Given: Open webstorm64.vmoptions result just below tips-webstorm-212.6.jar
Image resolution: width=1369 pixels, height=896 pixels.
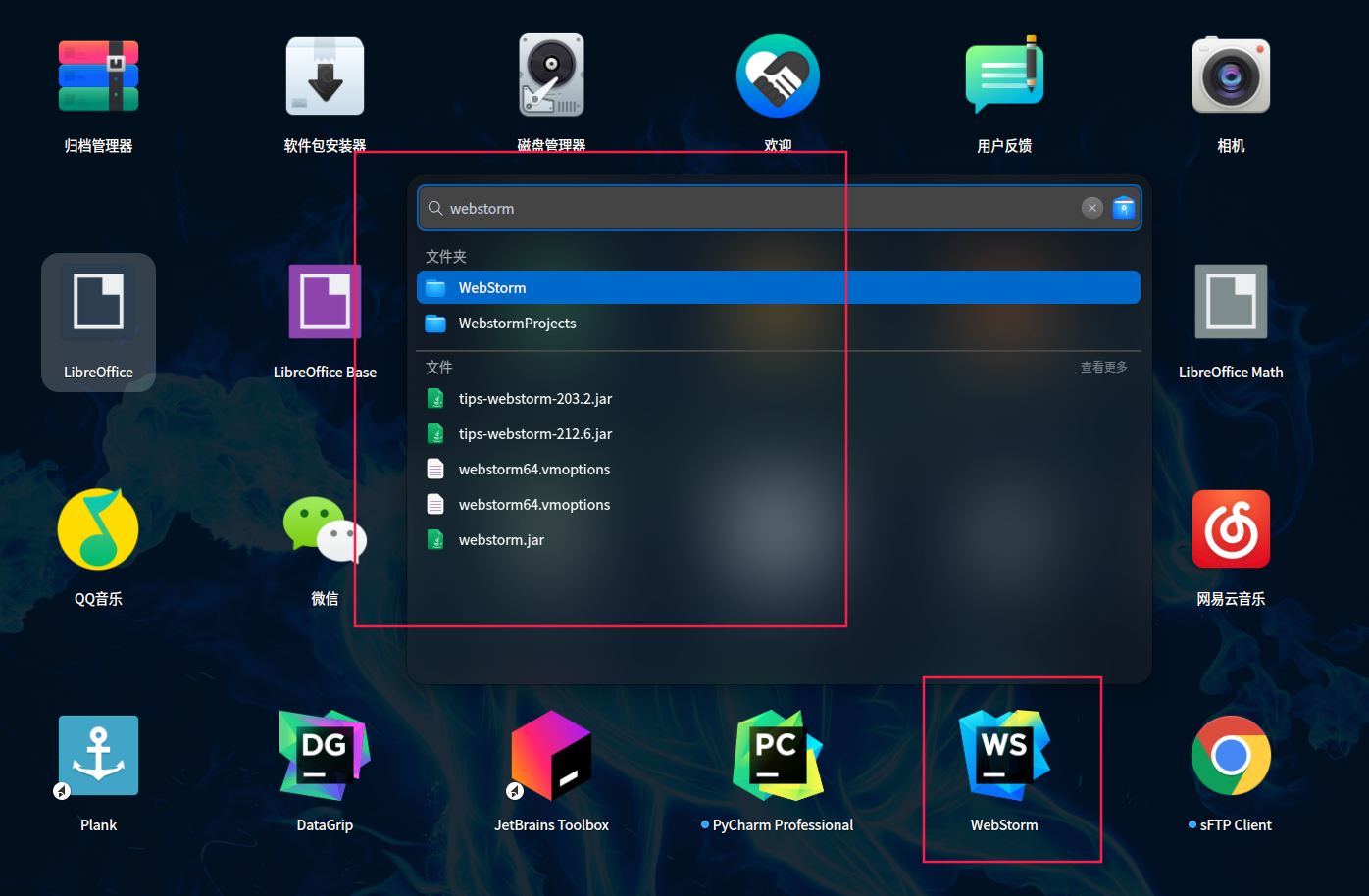Looking at the screenshot, I should pyautogui.click(x=779, y=469).
